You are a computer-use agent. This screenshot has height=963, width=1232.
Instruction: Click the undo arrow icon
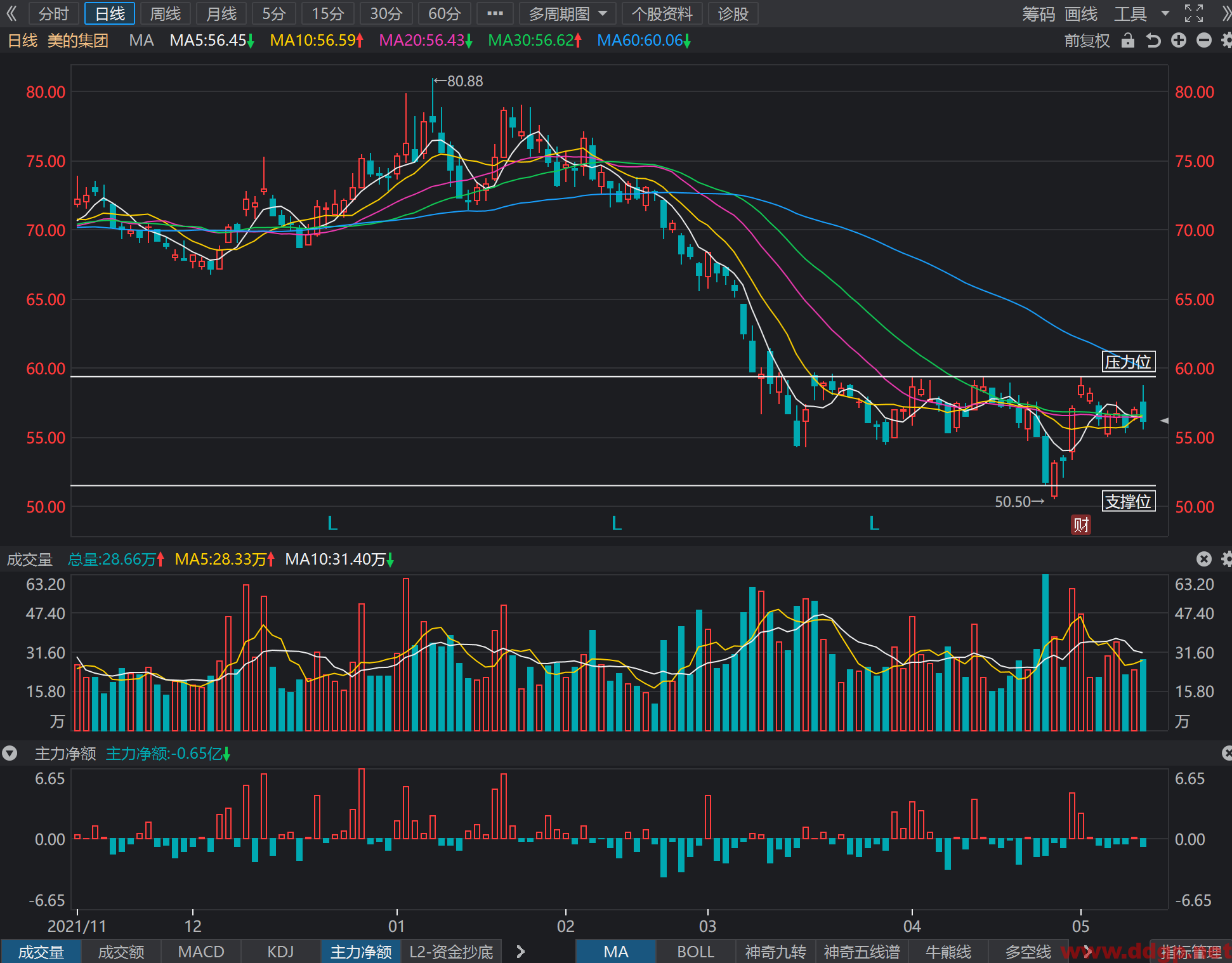coord(1153,41)
